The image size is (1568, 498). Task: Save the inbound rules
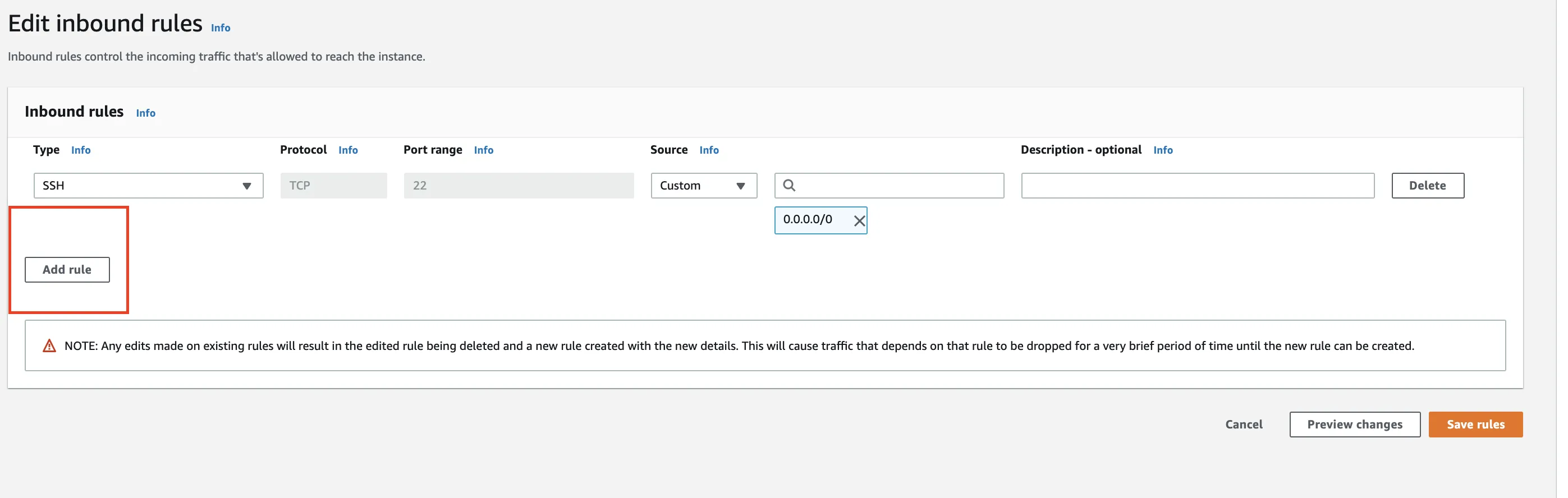1475,425
